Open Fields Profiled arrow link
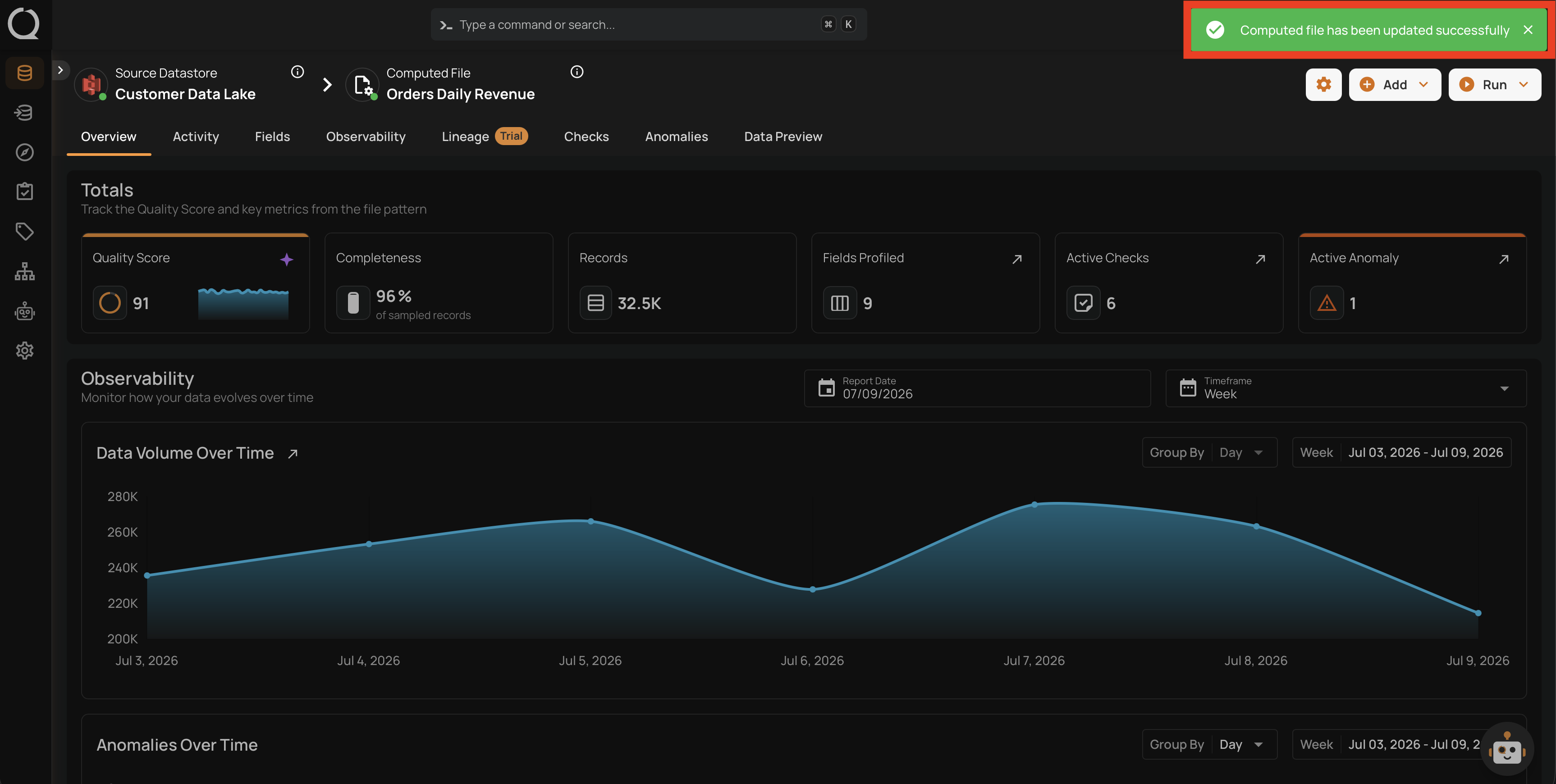 (x=1017, y=259)
